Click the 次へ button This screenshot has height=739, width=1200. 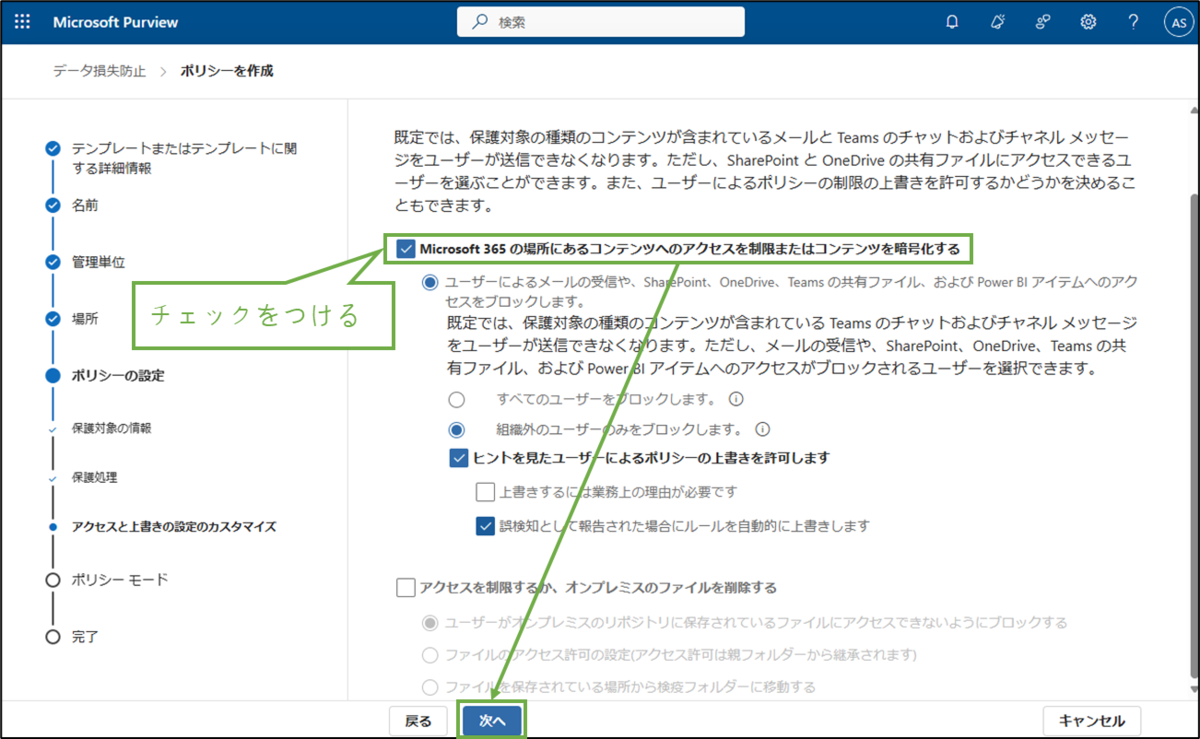(x=493, y=721)
